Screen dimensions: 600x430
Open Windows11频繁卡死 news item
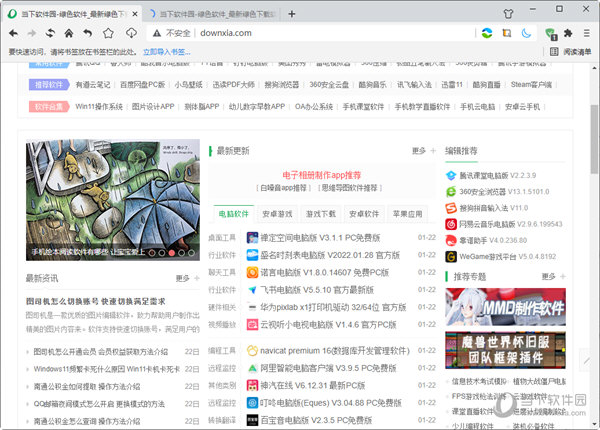tap(106, 369)
